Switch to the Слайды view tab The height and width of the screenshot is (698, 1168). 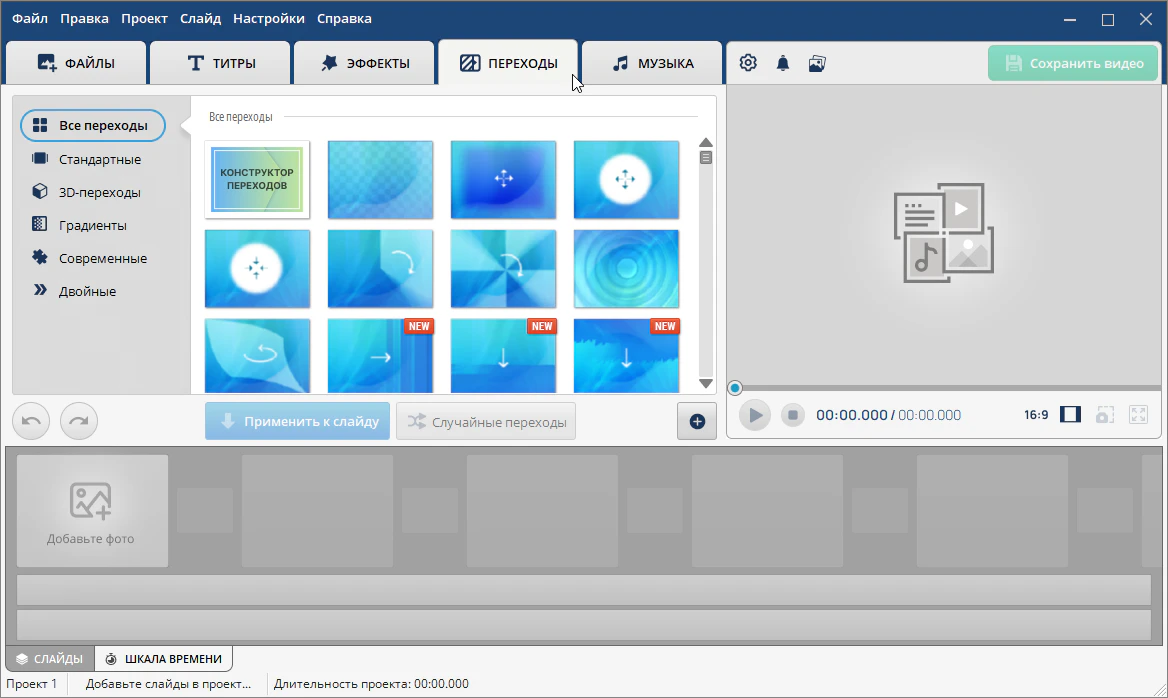(50, 659)
